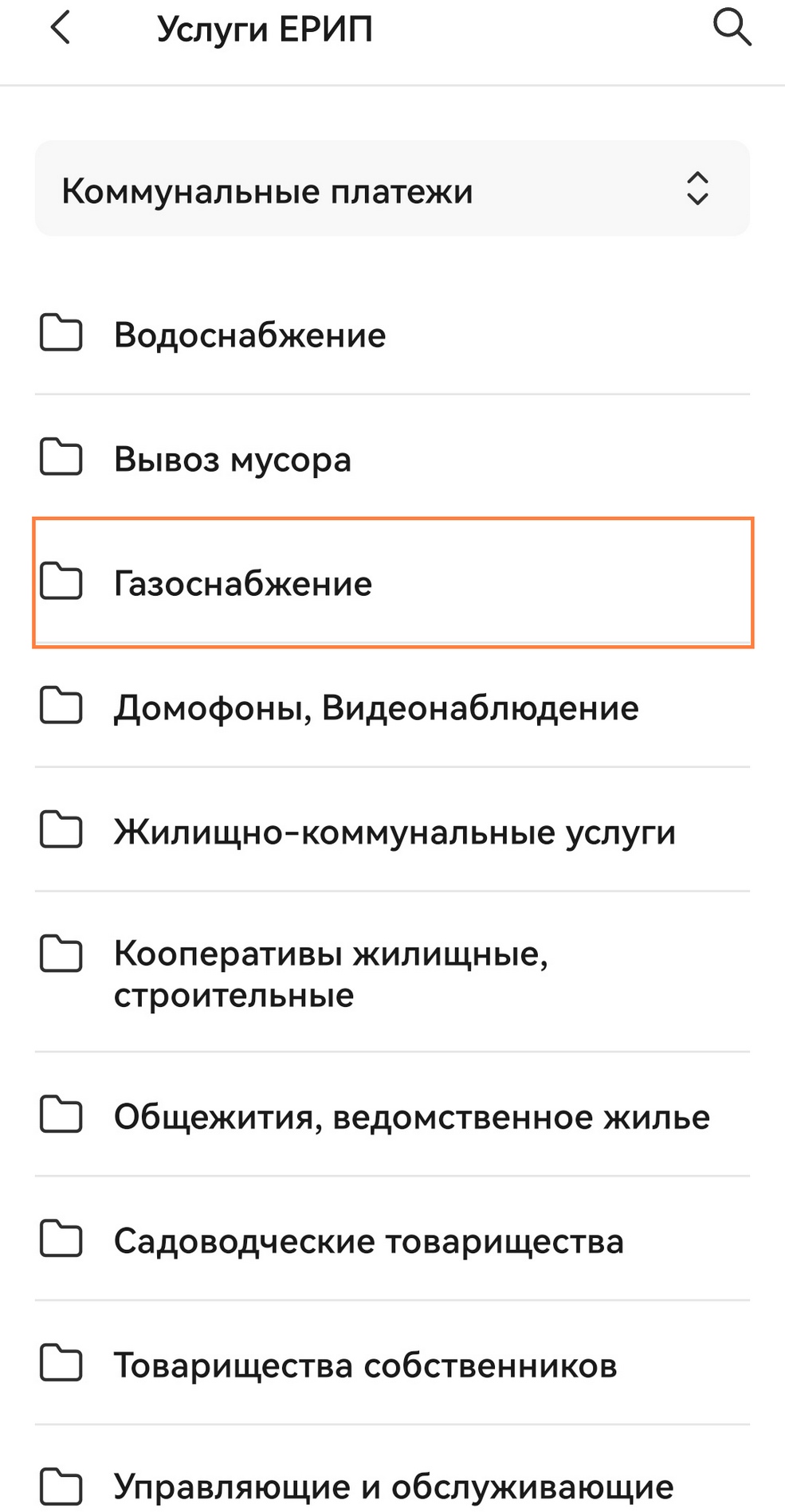Choose Домофоны, Видеонаблюдение category
Image resolution: width=785 pixels, height=1512 pixels.
[x=375, y=708]
